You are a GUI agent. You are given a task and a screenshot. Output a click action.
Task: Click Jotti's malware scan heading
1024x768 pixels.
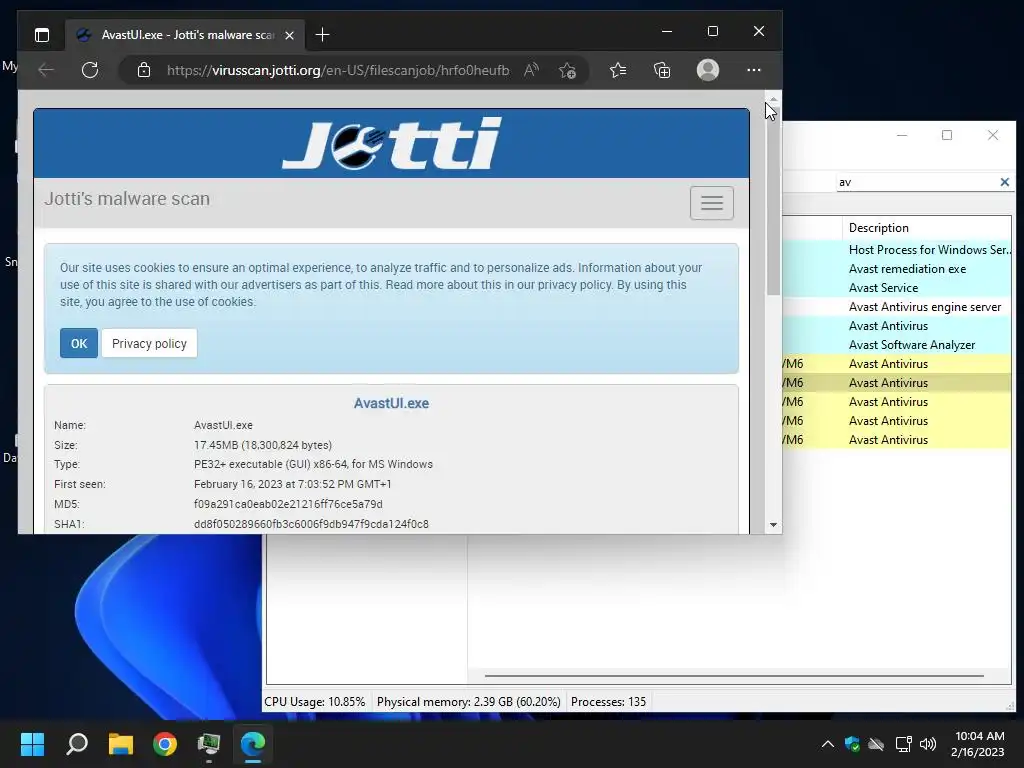pos(127,199)
